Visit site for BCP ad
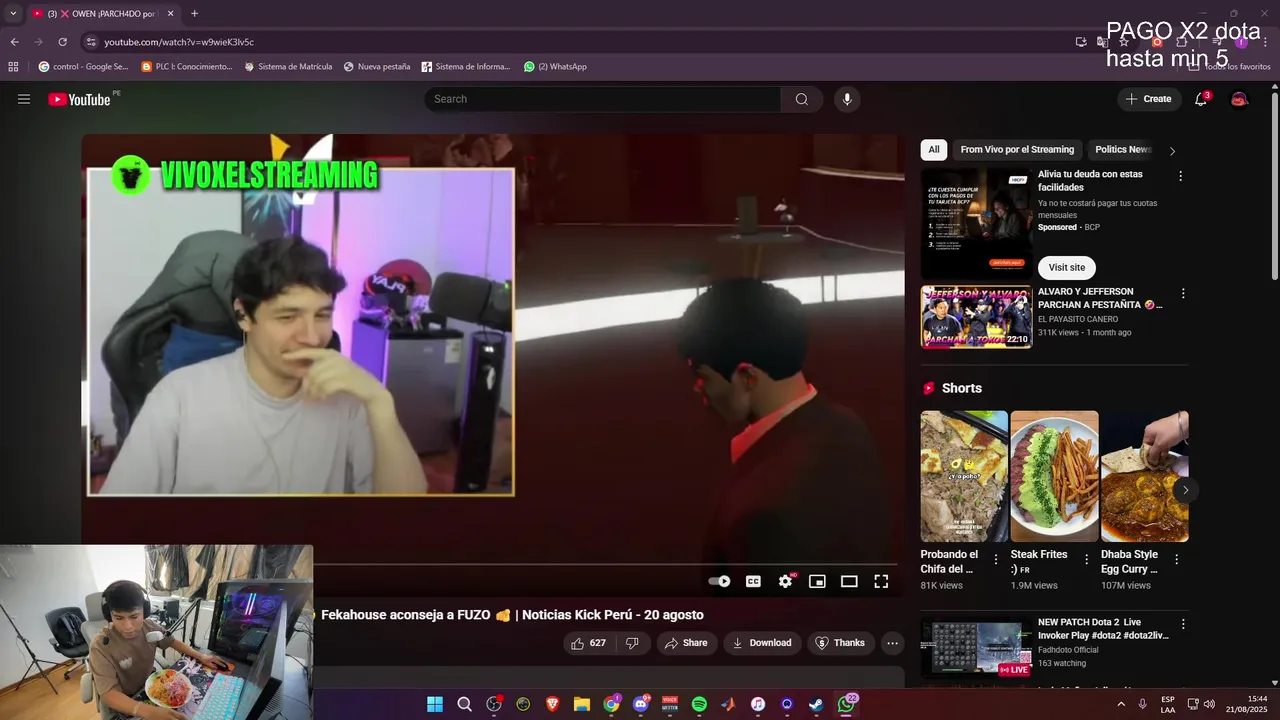1280x720 pixels. point(1067,267)
